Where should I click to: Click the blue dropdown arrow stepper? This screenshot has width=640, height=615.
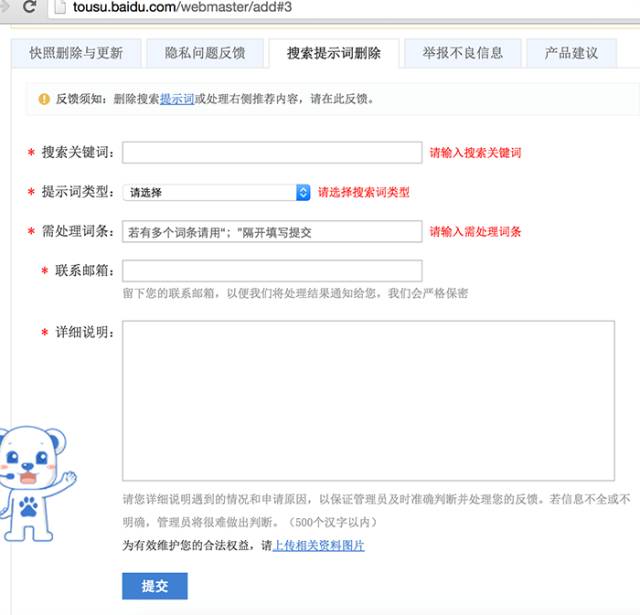[x=303, y=192]
